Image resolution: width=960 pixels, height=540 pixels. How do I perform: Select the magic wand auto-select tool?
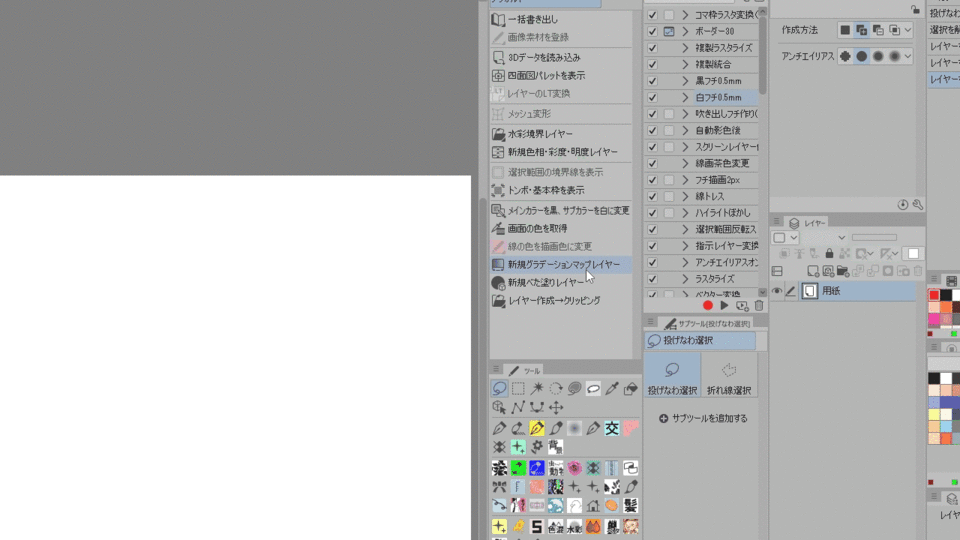tap(537, 388)
